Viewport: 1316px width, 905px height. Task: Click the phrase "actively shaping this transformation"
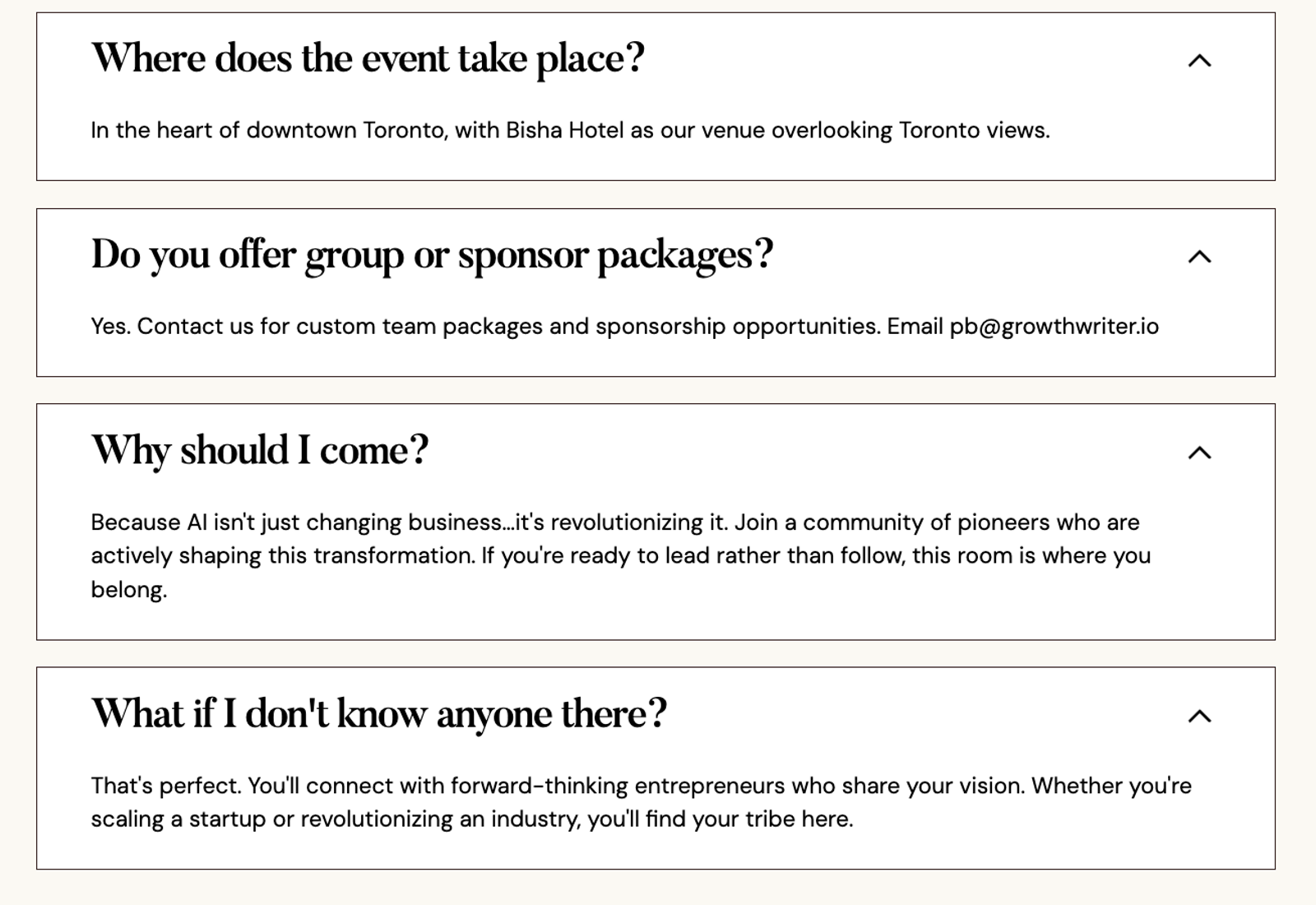click(x=282, y=556)
